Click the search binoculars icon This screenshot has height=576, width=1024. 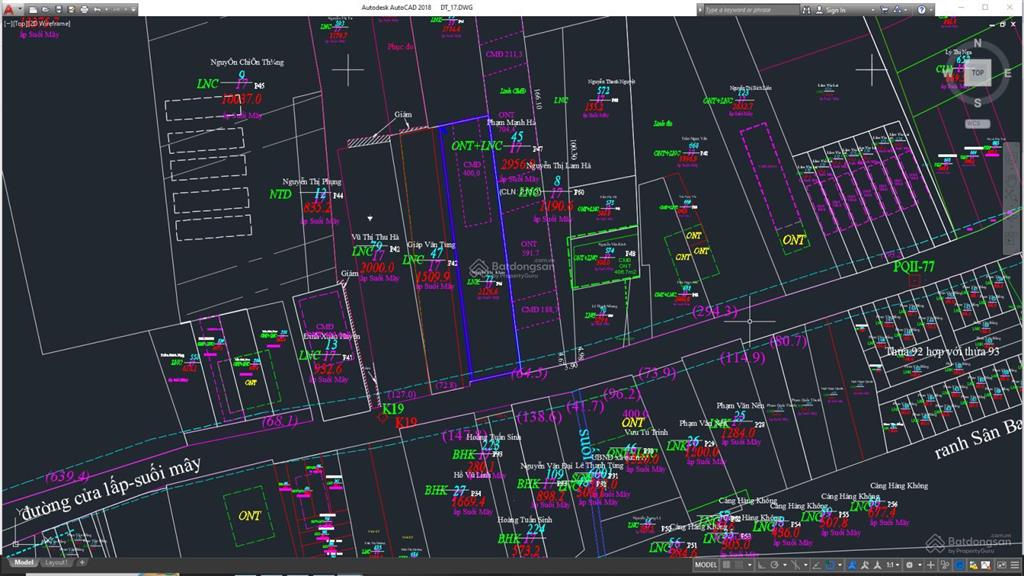(806, 10)
